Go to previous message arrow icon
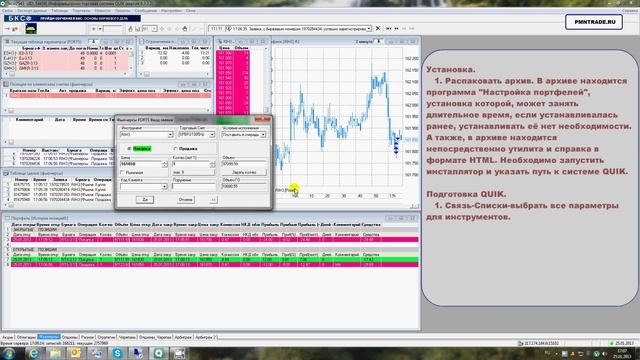This screenshot has height=360, width=640. (x=396, y=29)
